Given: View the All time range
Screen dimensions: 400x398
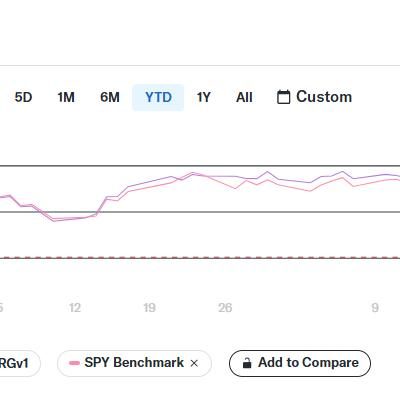Looking at the screenshot, I should click(244, 97).
